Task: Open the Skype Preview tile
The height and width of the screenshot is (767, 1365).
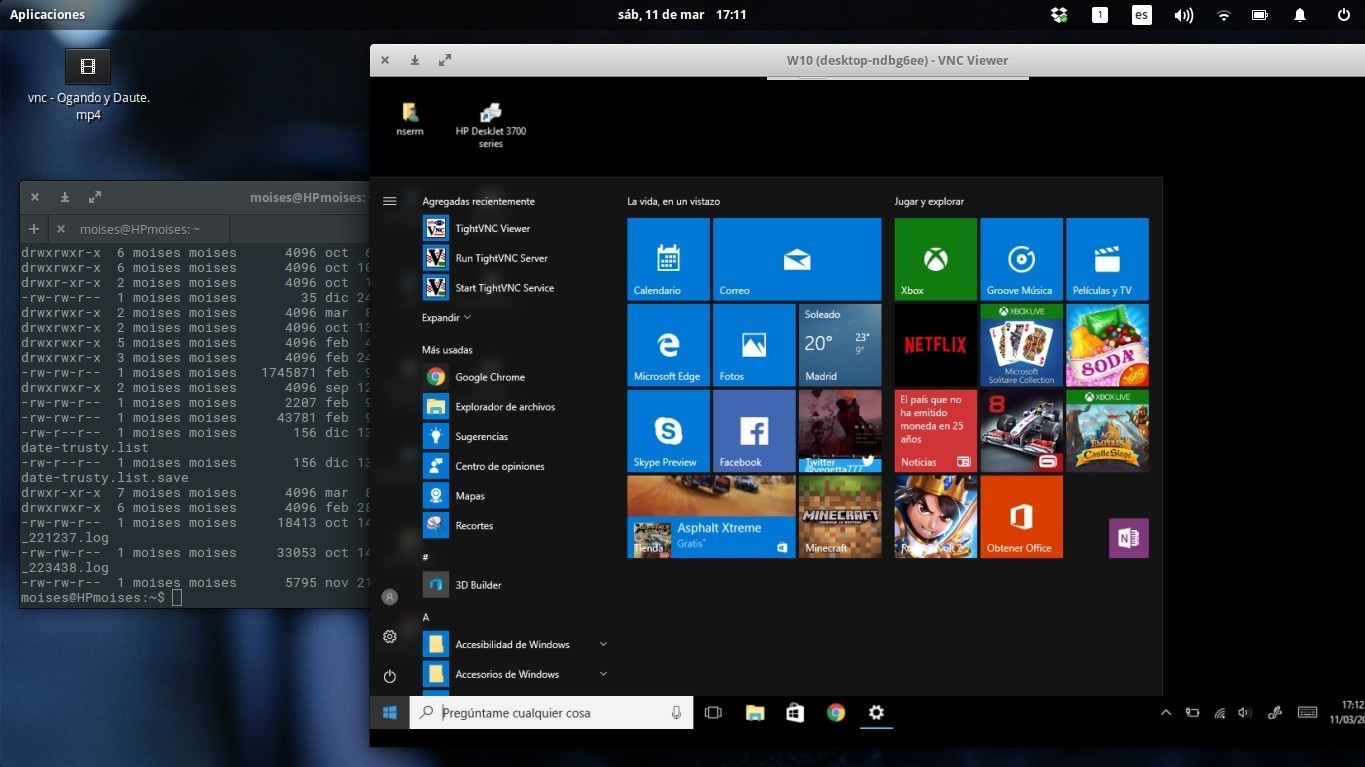Action: [668, 431]
